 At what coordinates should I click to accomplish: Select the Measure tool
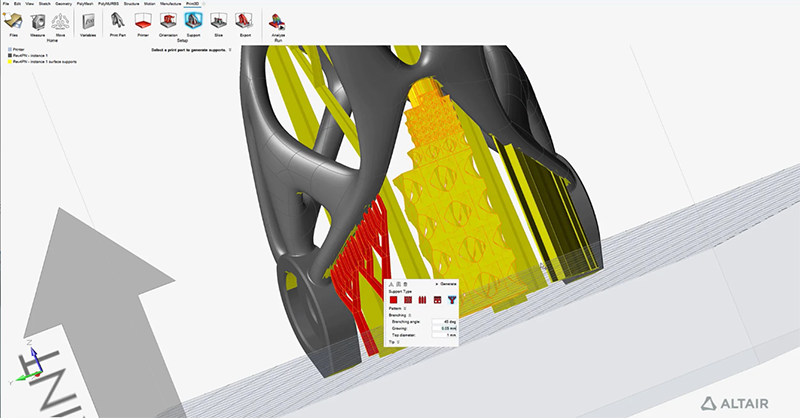point(37,24)
